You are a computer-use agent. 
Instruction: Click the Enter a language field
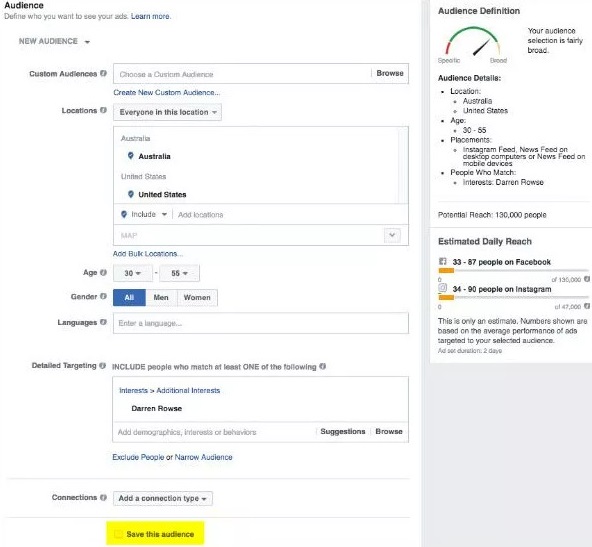261,323
